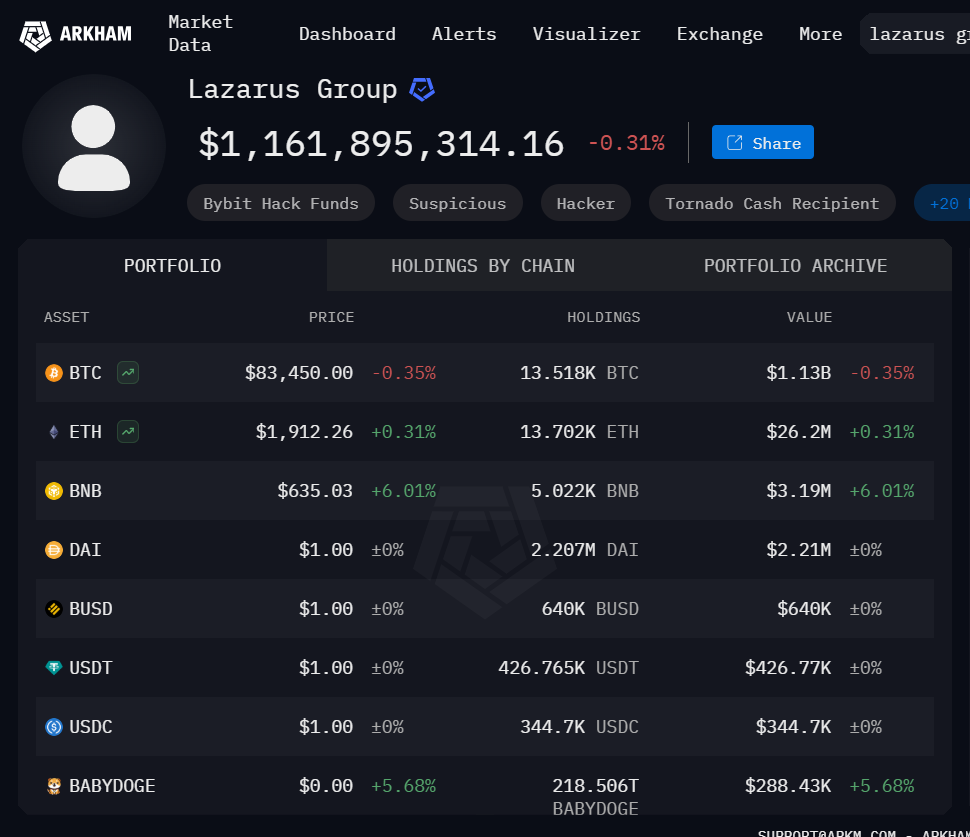Click the search field containing lazarus
The width and height of the screenshot is (970, 837).
[x=915, y=34]
